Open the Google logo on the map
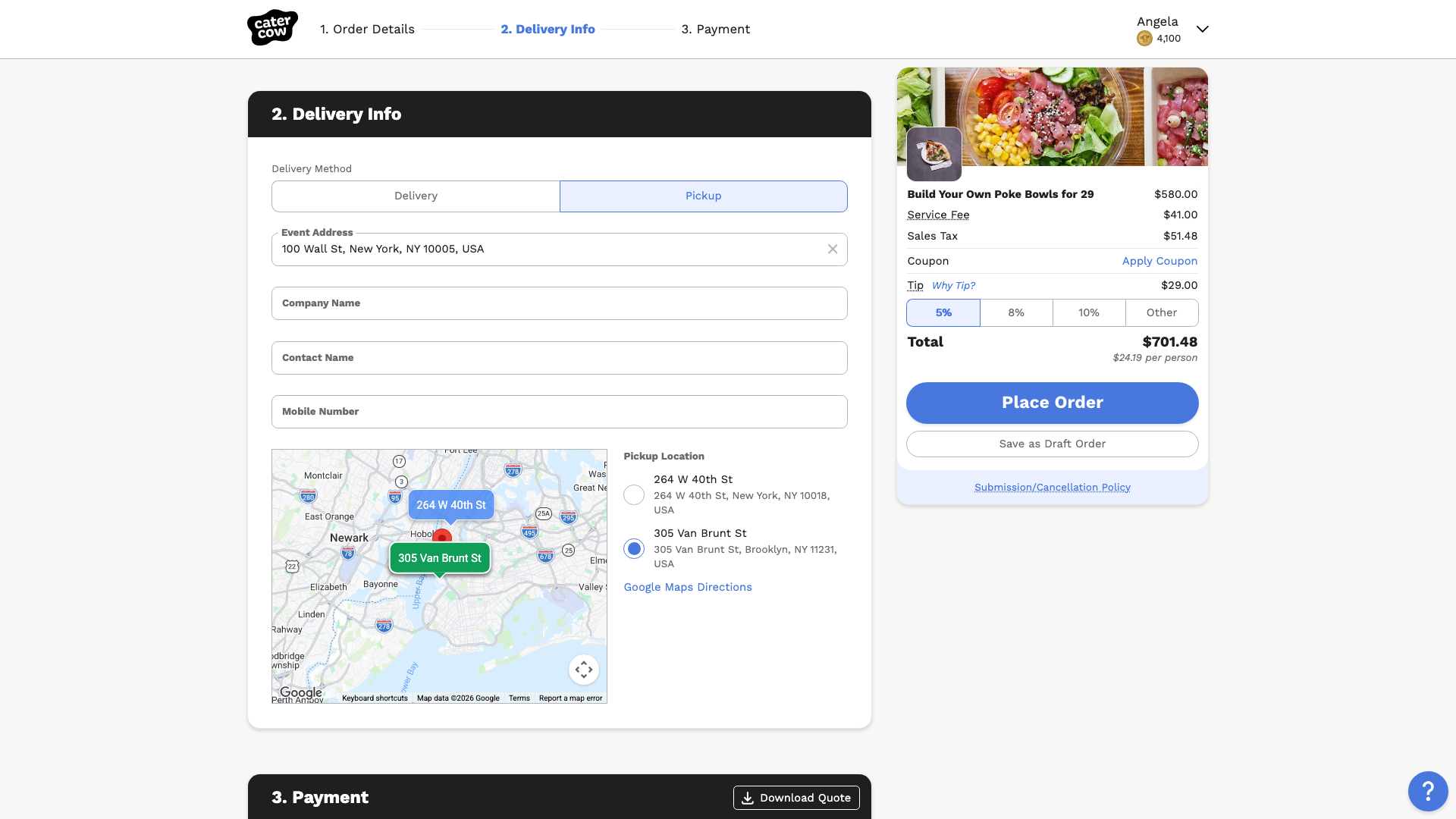 [x=301, y=692]
